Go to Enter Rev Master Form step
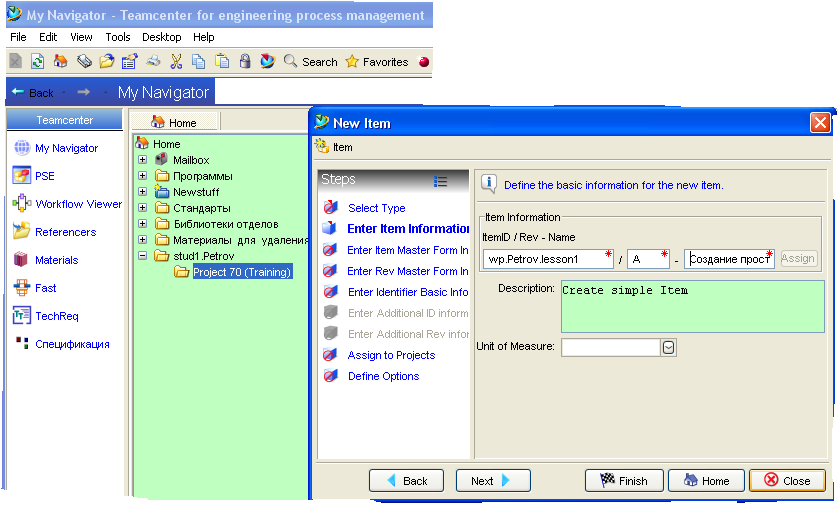This screenshot has height=512, width=840. (x=408, y=271)
